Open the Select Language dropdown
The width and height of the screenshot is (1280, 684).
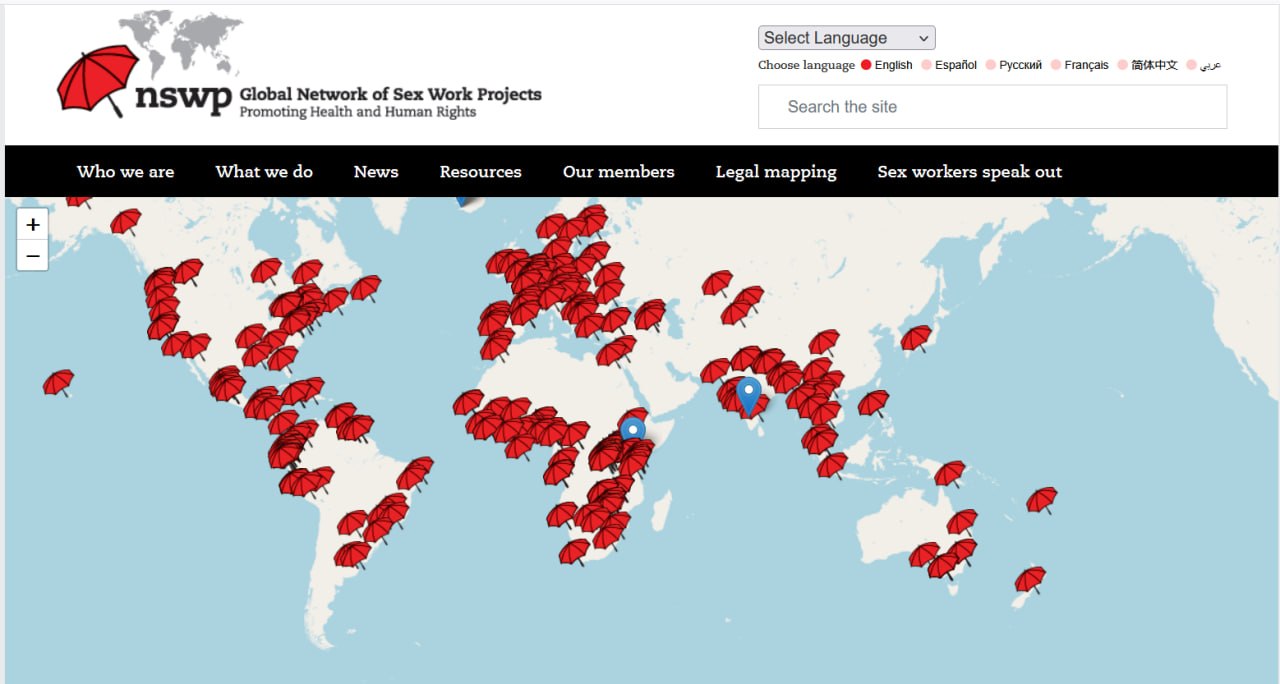tap(847, 38)
